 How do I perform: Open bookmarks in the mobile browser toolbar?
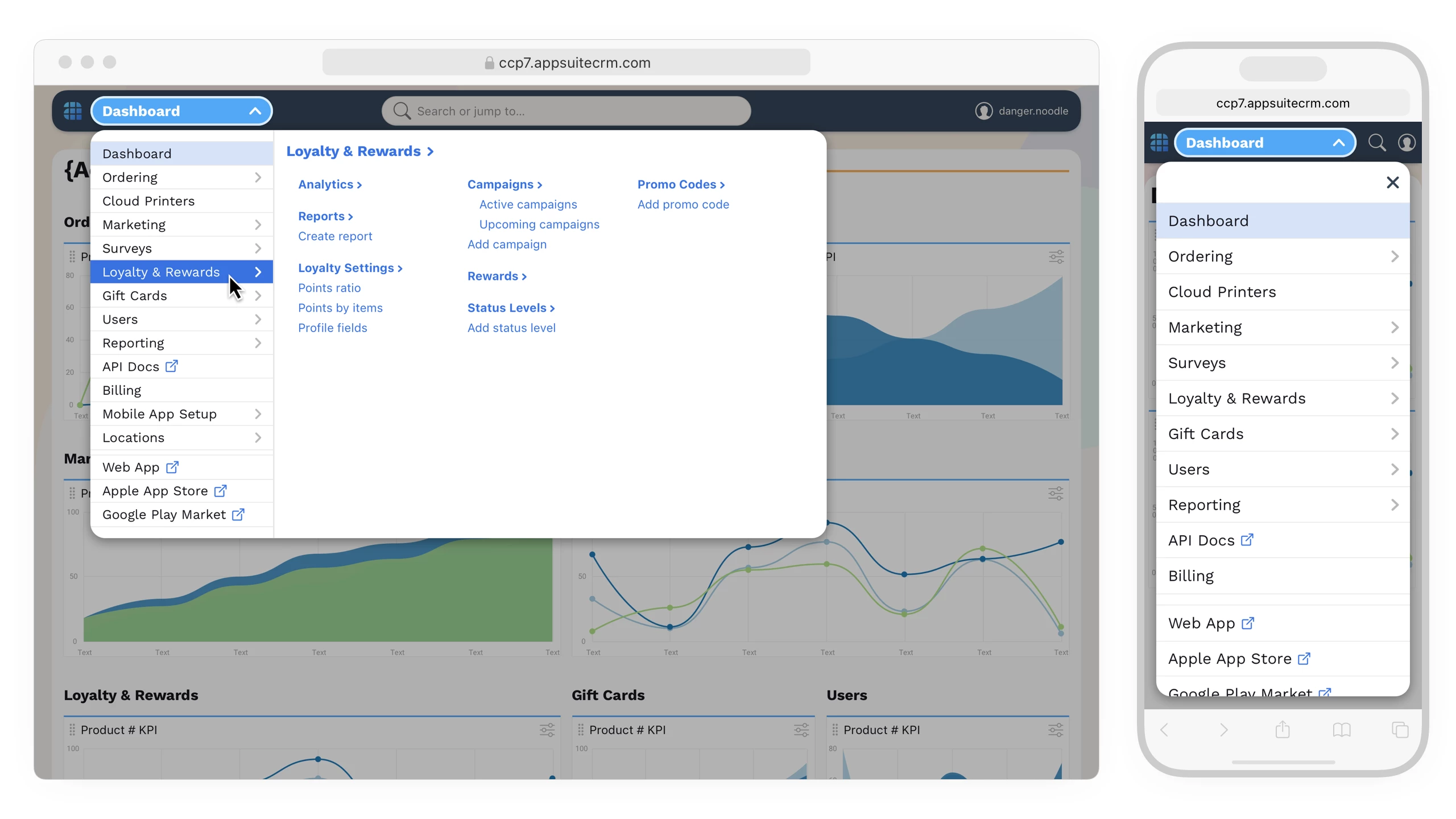point(1341,730)
